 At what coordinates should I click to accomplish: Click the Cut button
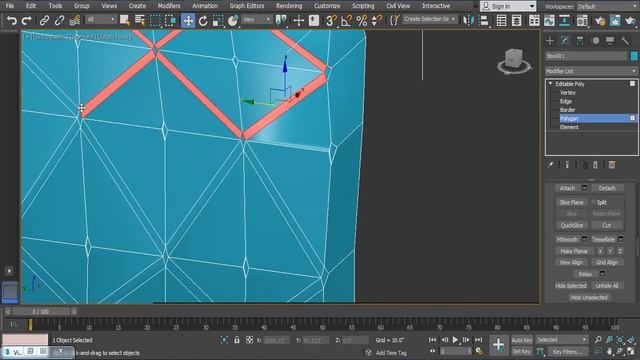click(x=607, y=225)
